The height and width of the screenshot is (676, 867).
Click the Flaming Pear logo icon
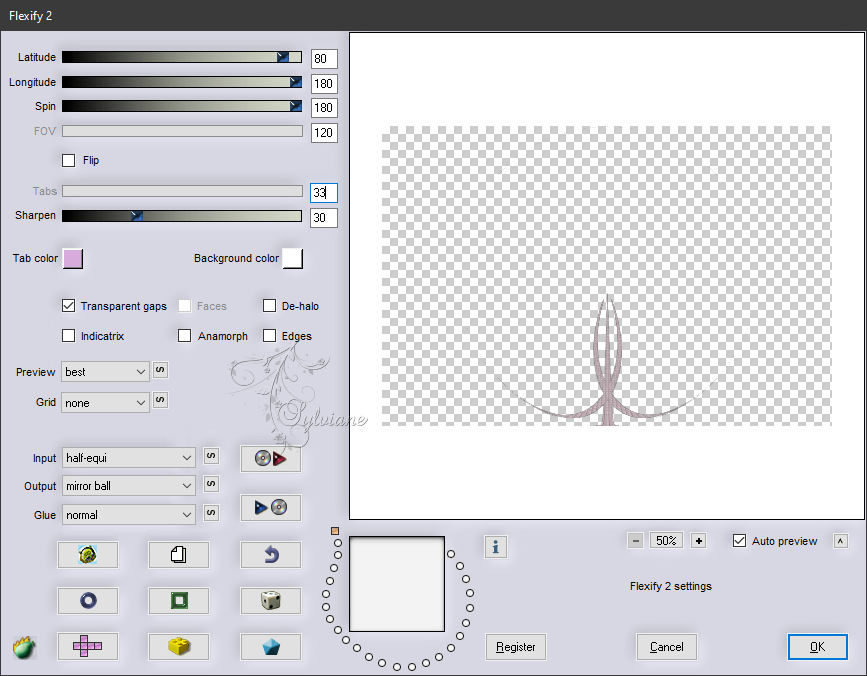coord(24,647)
